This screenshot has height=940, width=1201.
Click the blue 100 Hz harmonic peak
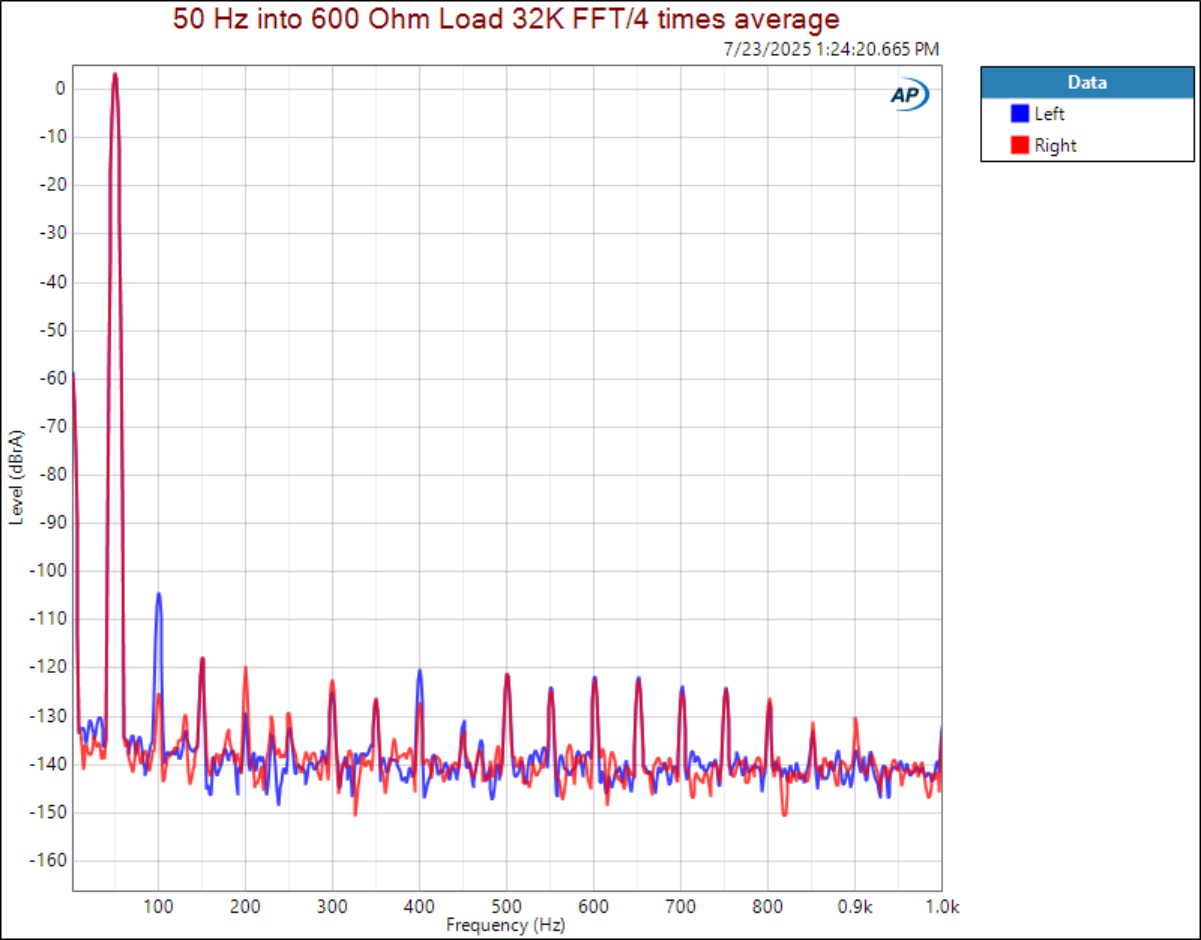click(158, 594)
